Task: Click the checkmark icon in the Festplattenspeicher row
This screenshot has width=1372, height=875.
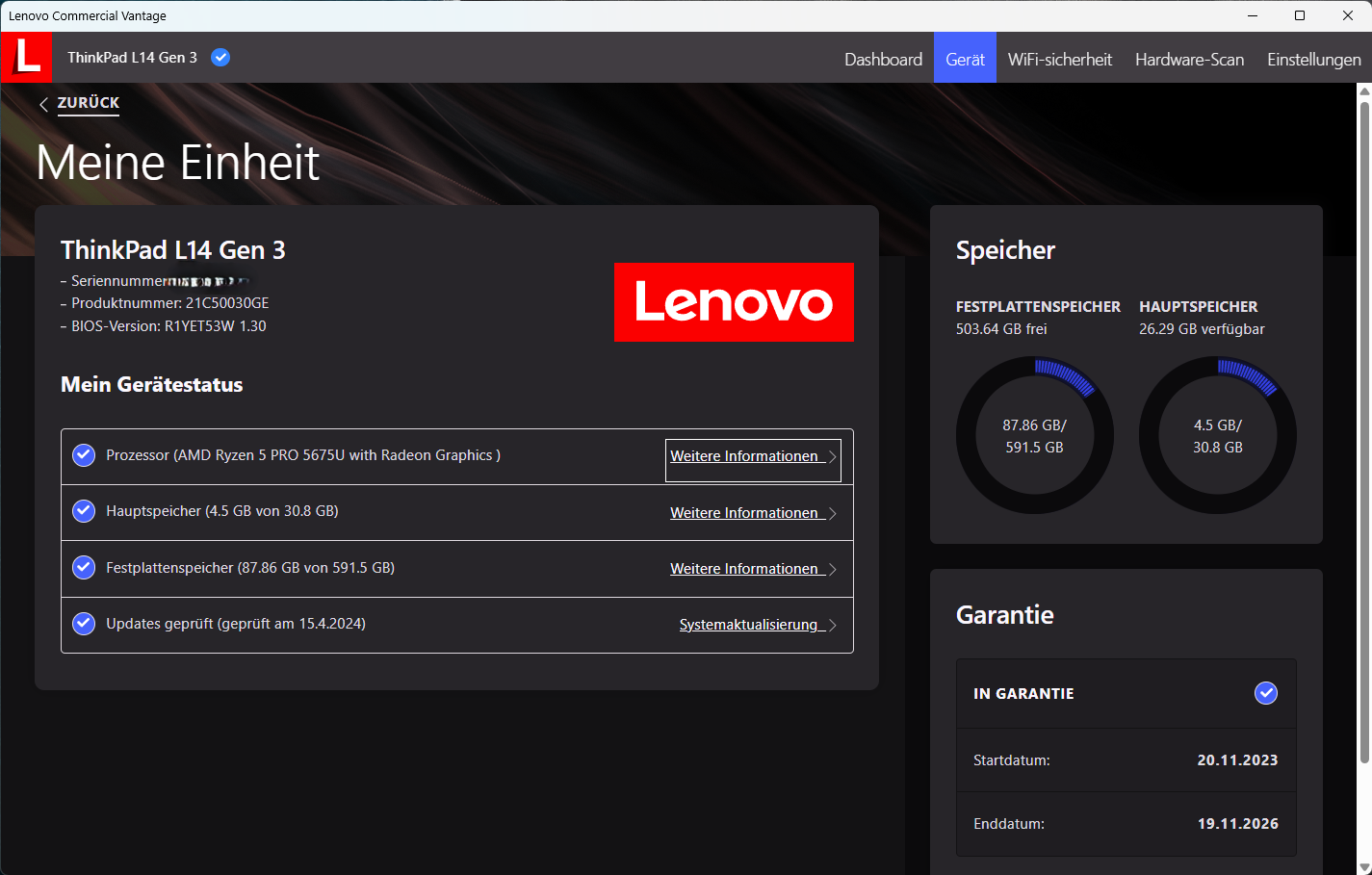Action: [84, 568]
